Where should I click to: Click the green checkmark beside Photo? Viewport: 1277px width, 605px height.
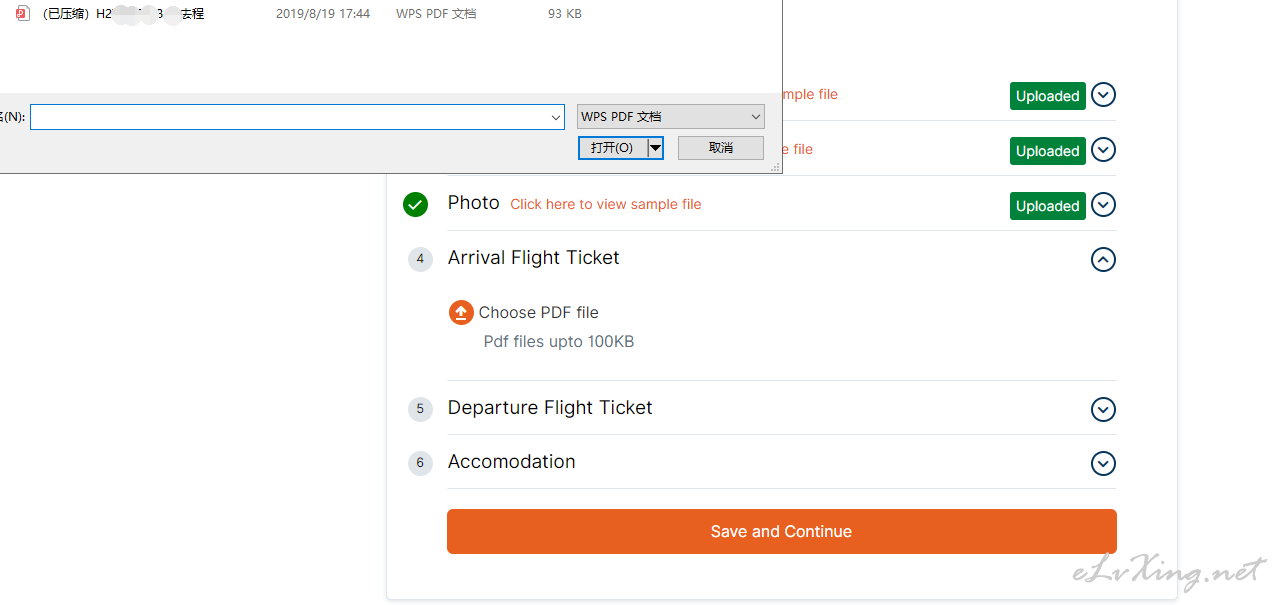click(415, 205)
